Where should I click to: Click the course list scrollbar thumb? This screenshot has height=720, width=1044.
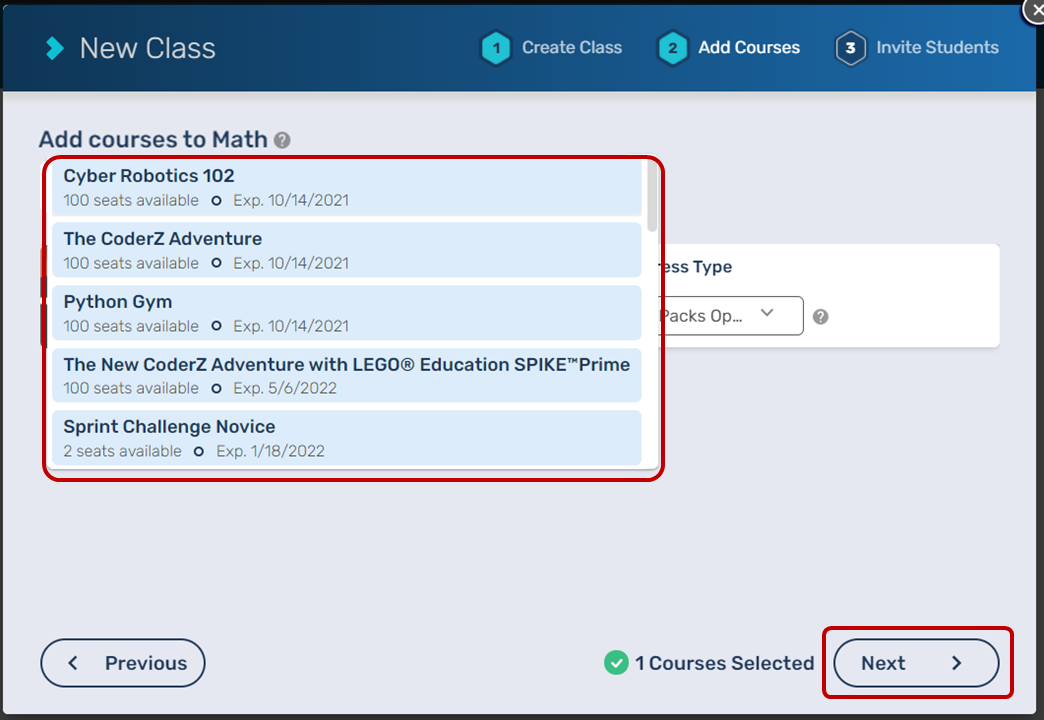click(652, 196)
